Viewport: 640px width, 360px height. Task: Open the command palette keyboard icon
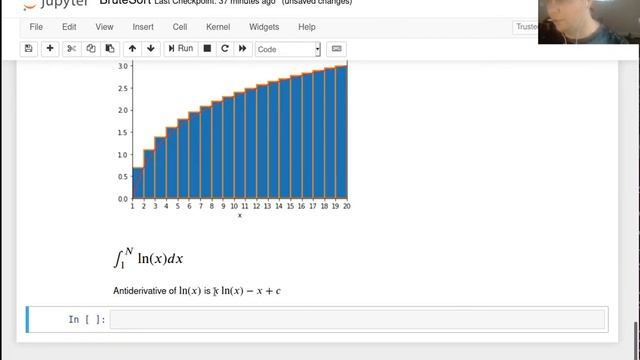(336, 49)
